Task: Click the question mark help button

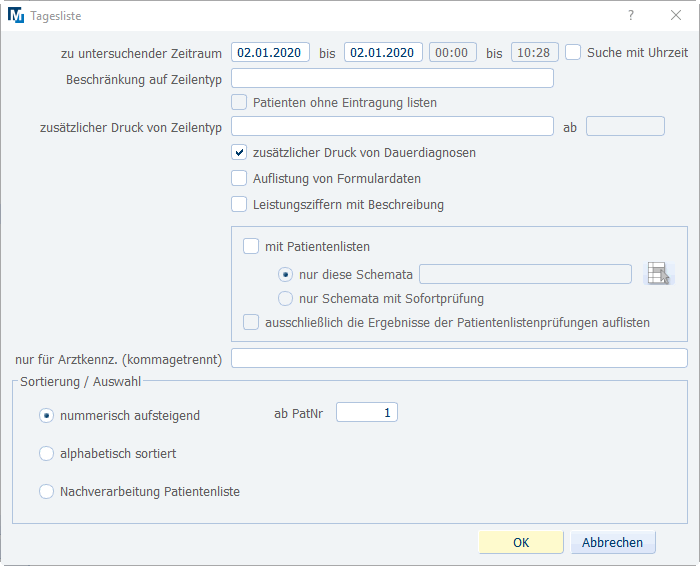Action: tap(631, 16)
